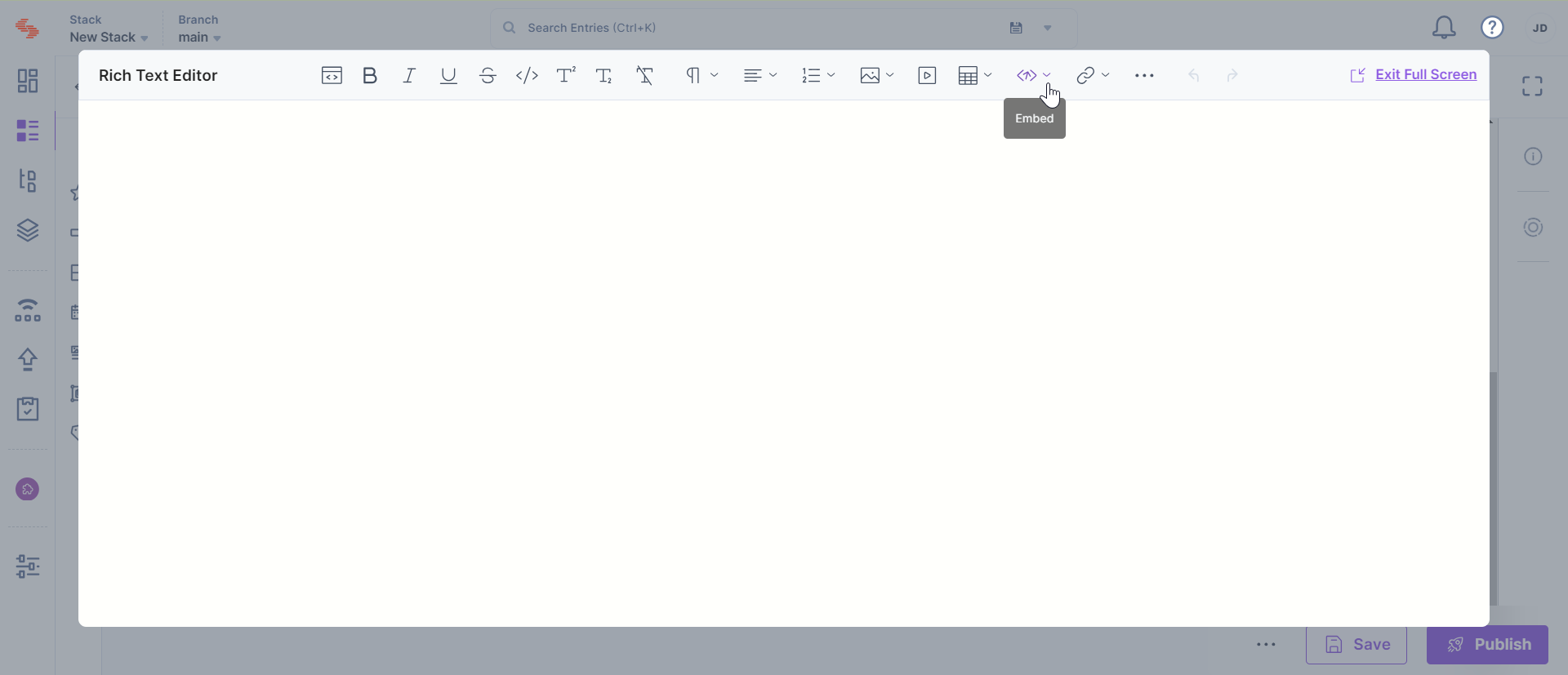
Task: Open the JD user profile avatar
Action: [x=1539, y=28]
